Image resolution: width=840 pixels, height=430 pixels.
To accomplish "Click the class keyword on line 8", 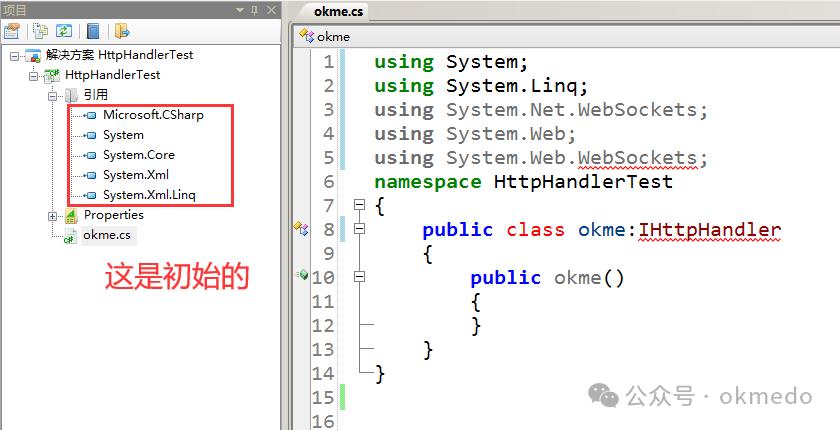I will (535, 230).
